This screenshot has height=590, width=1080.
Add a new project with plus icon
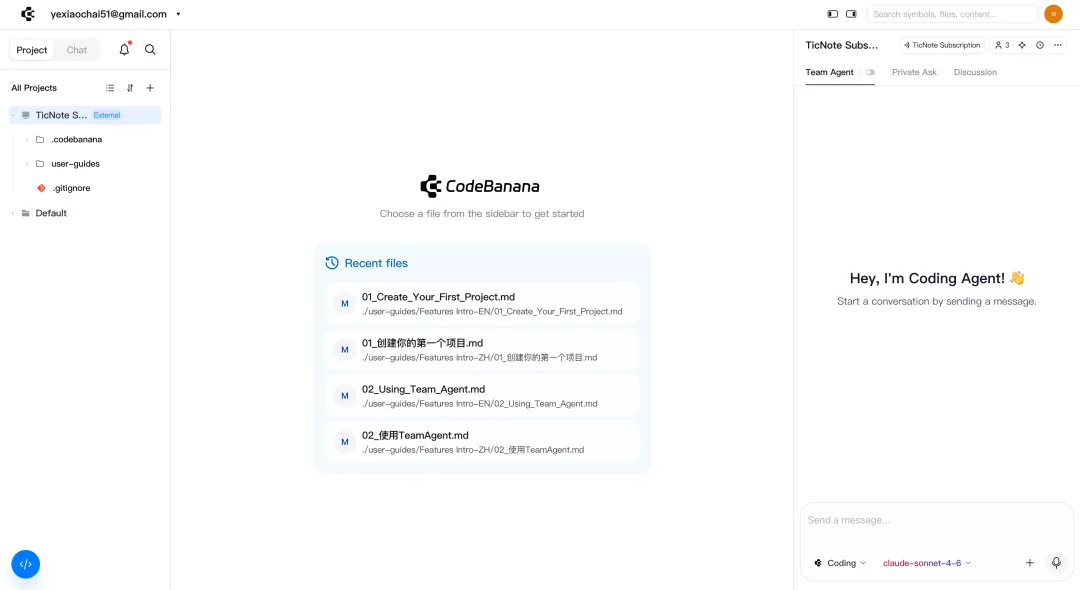pos(150,88)
